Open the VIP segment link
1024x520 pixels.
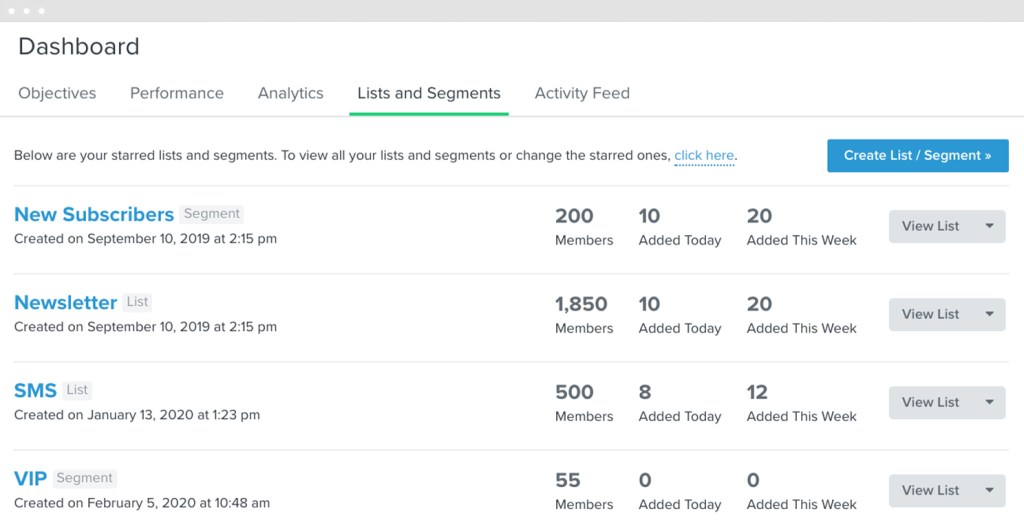30,478
